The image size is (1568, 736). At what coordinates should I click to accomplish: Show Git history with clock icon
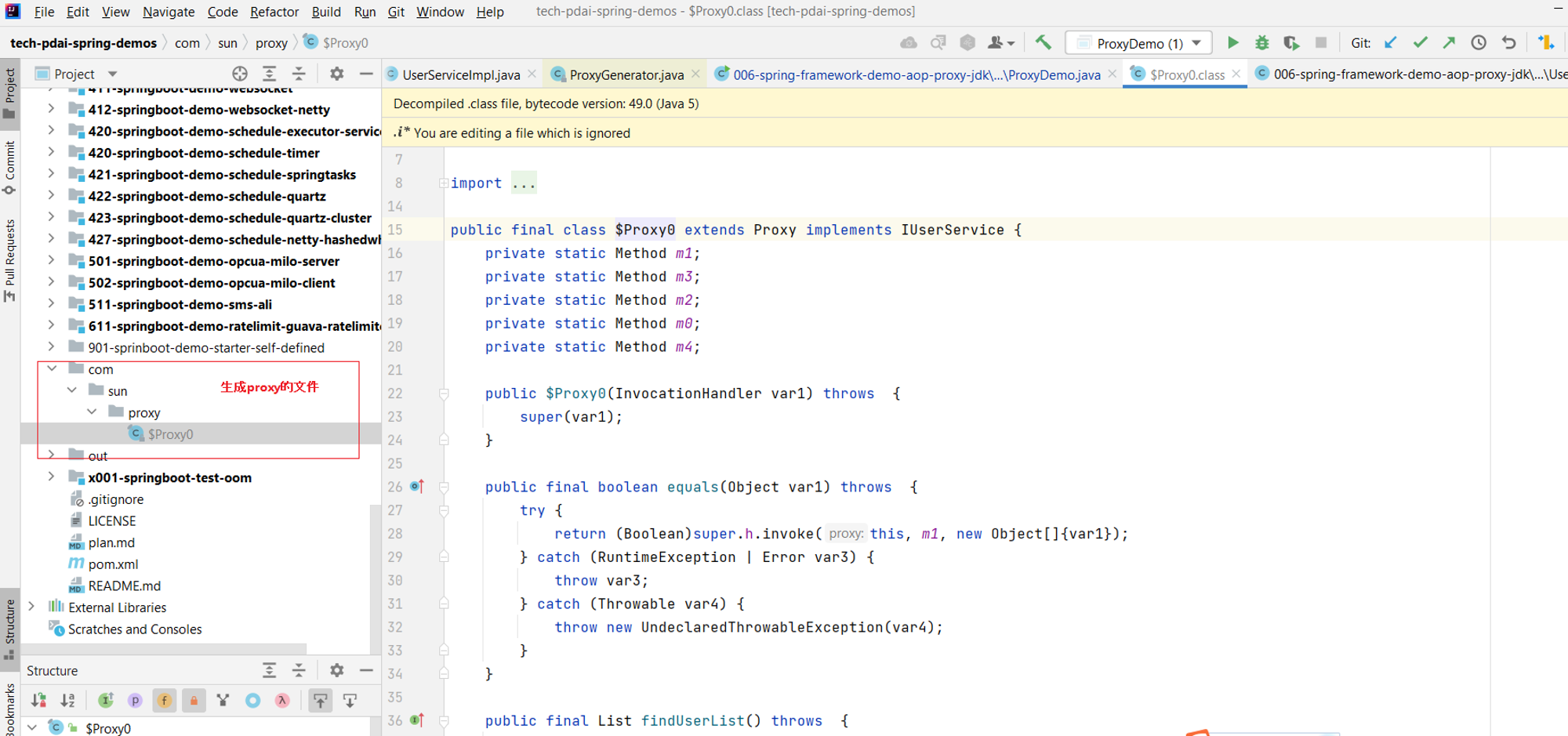pyautogui.click(x=1479, y=43)
